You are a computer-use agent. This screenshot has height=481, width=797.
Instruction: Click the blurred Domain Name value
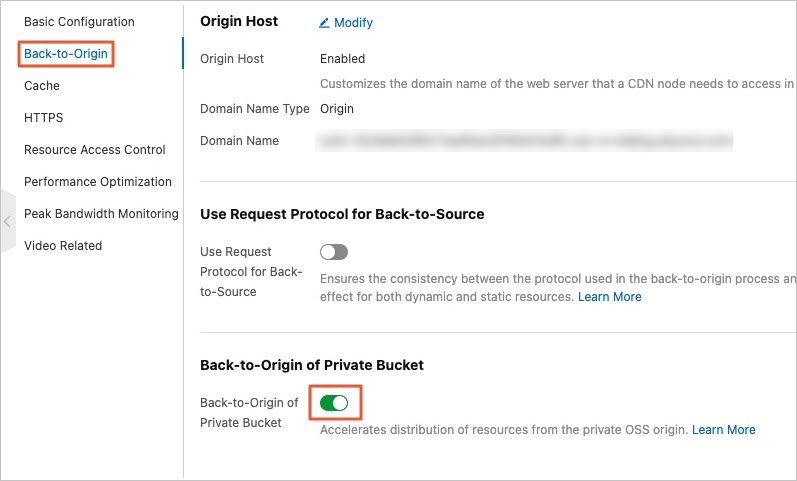coord(526,141)
